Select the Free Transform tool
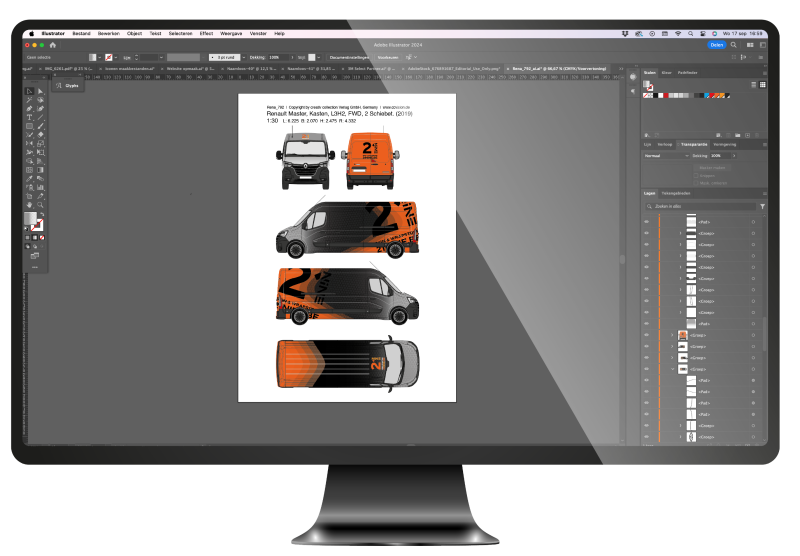 [40, 152]
